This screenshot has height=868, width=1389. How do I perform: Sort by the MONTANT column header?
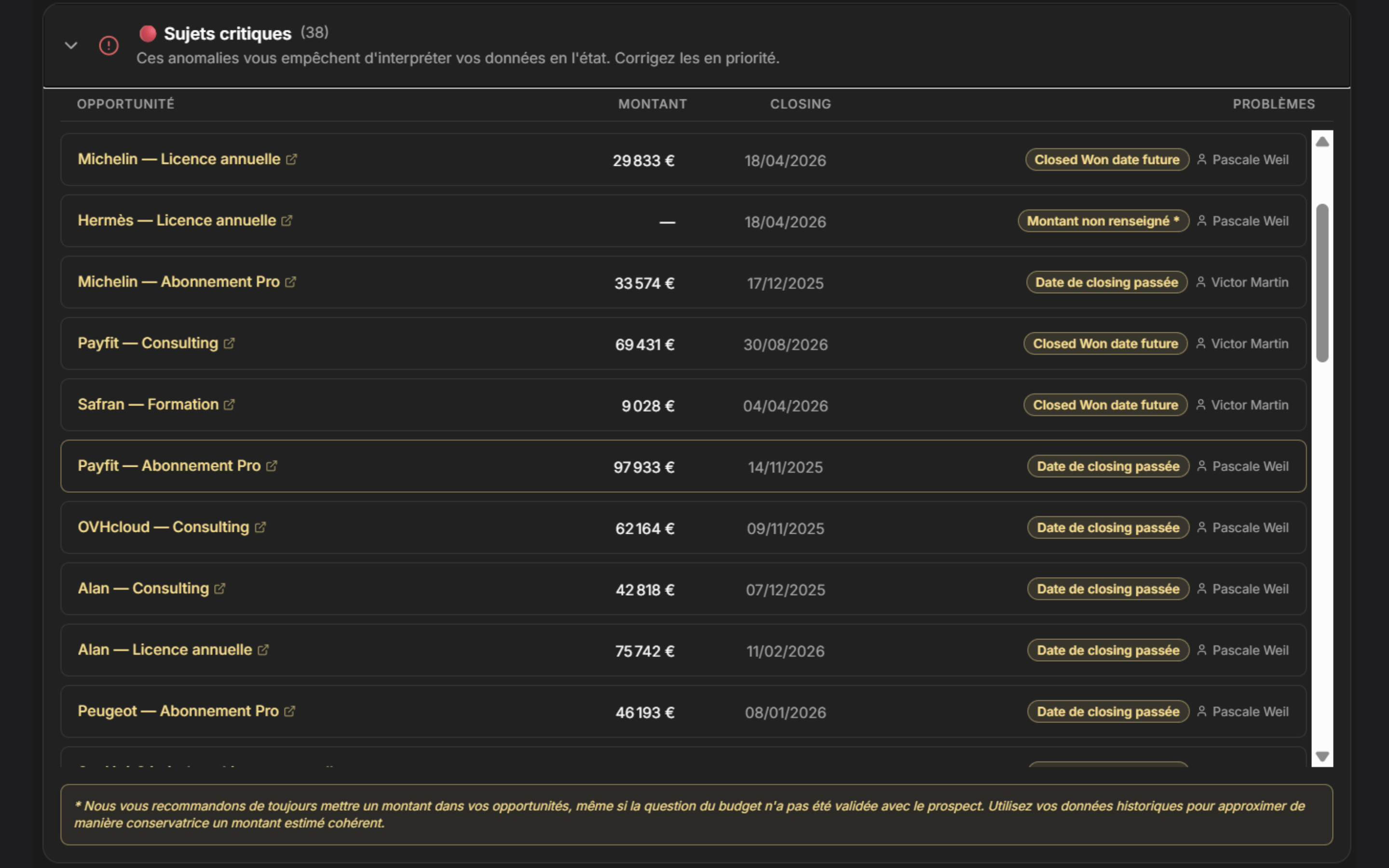[652, 104]
